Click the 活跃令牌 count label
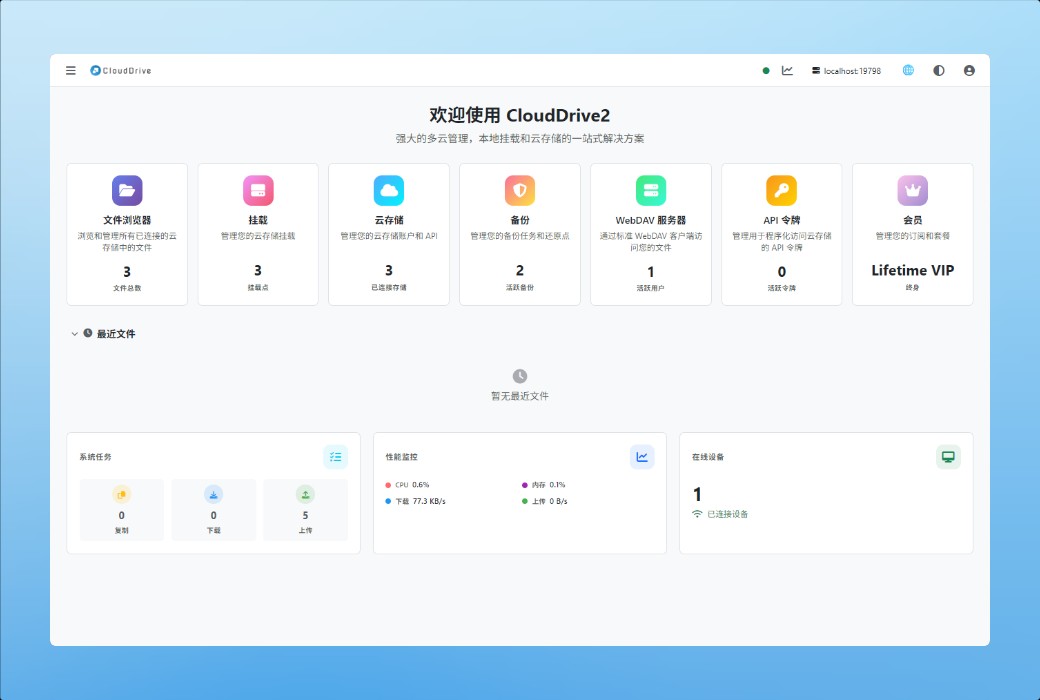This screenshot has width=1040, height=700. point(781,288)
